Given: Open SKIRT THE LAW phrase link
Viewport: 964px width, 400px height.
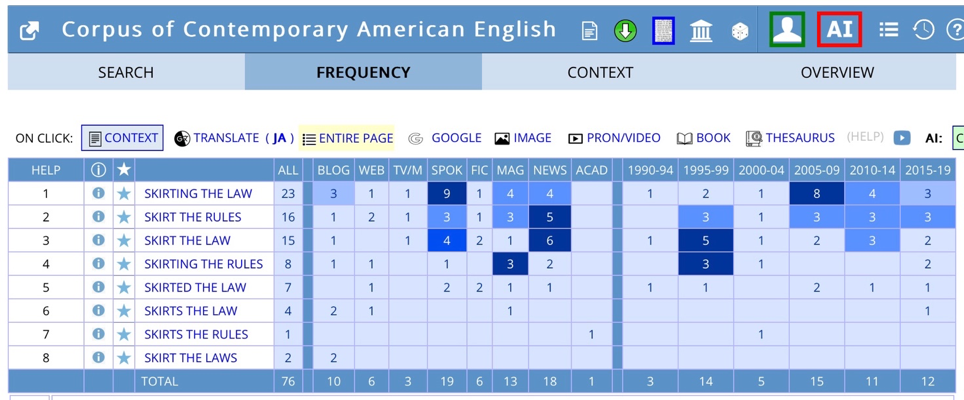Looking at the screenshot, I should [187, 240].
